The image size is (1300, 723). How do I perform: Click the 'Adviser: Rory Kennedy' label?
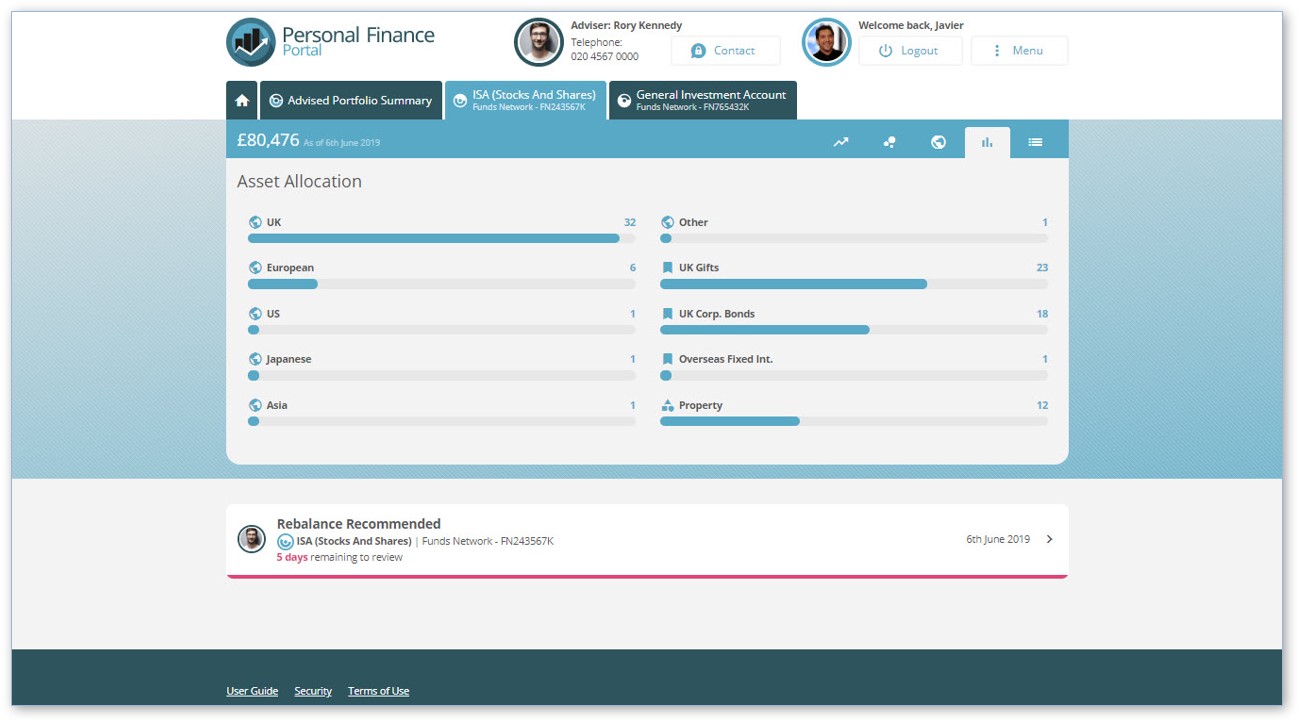point(626,26)
